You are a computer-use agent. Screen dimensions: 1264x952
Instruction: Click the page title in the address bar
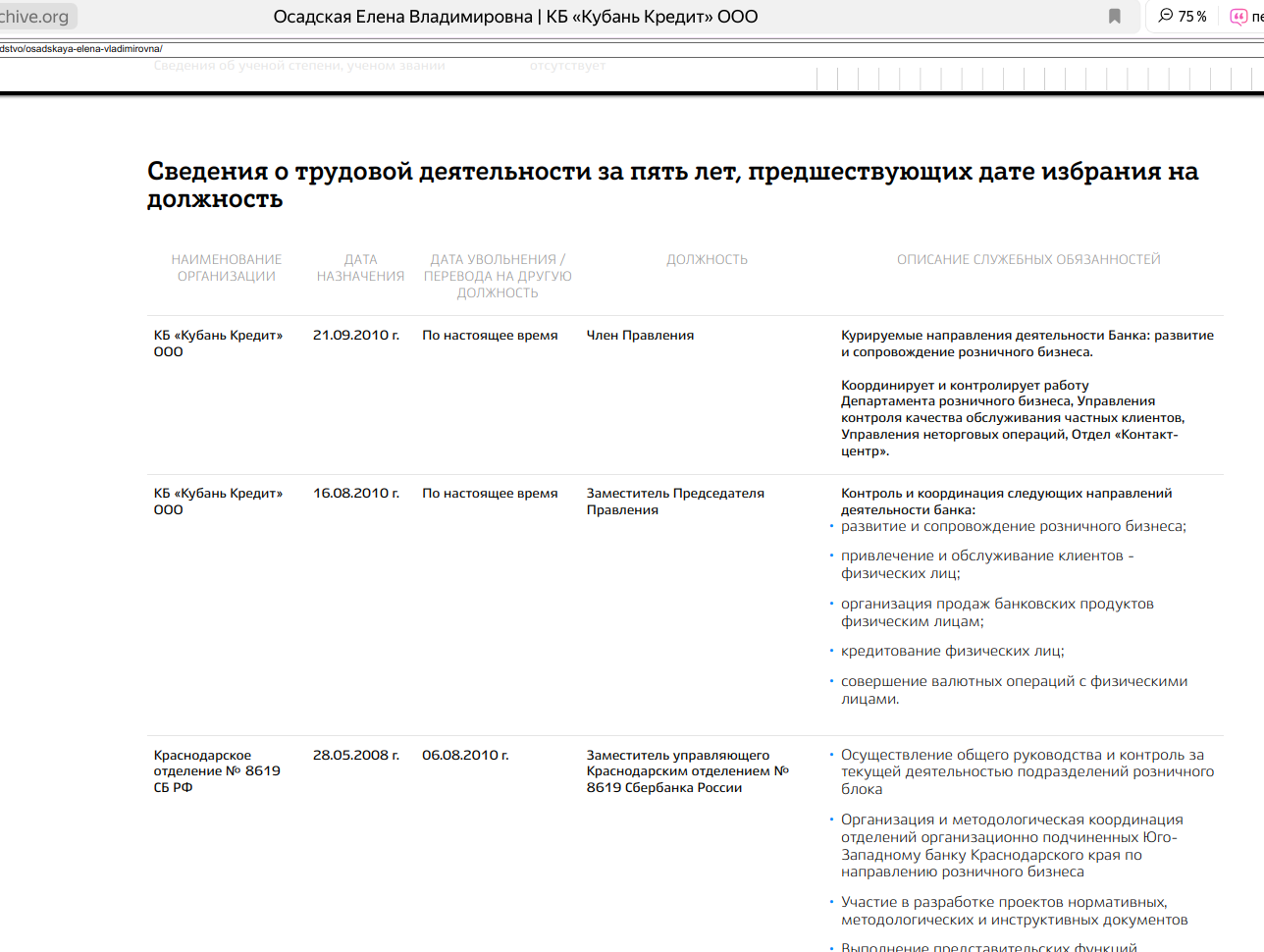click(515, 16)
